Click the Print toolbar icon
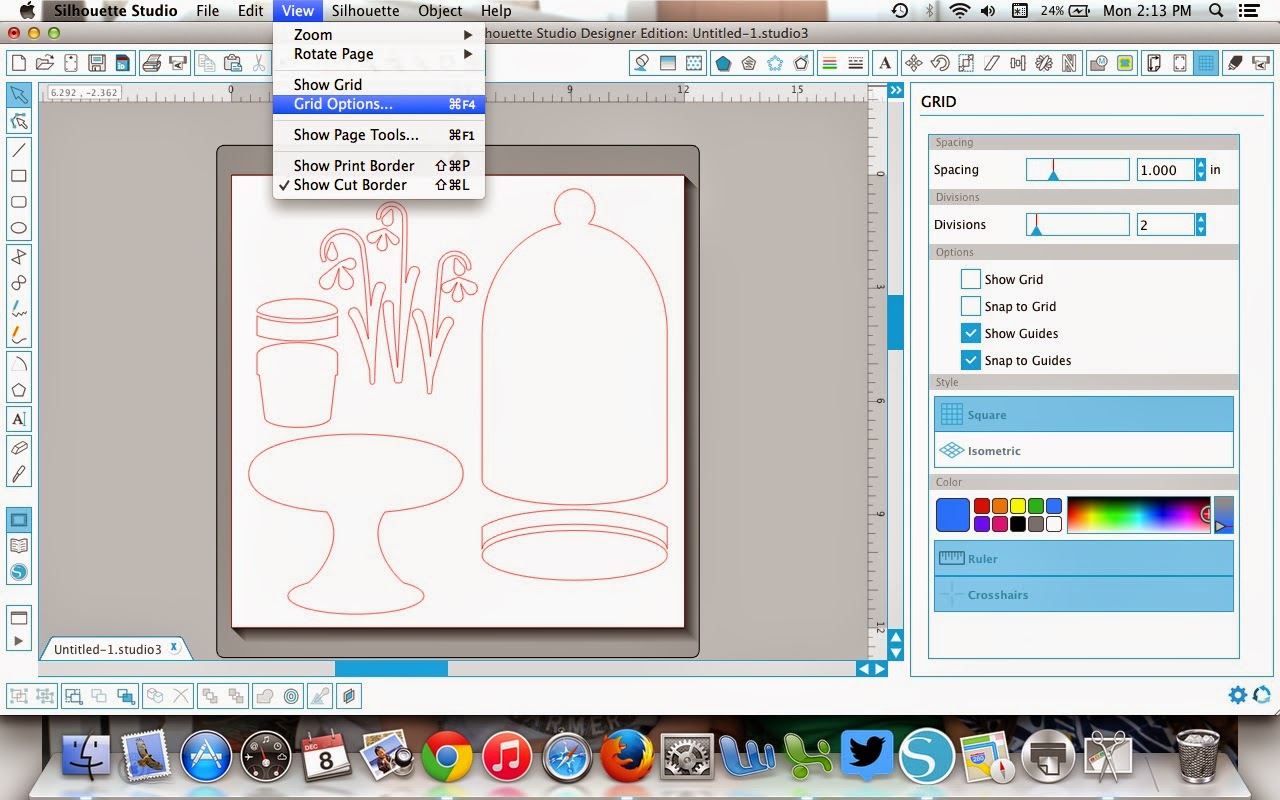The height and width of the screenshot is (800, 1280). (x=151, y=63)
